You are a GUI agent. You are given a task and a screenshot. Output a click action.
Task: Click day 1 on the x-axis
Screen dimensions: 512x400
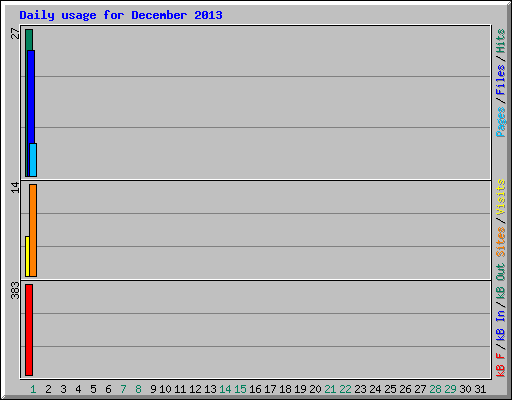coord(33,389)
